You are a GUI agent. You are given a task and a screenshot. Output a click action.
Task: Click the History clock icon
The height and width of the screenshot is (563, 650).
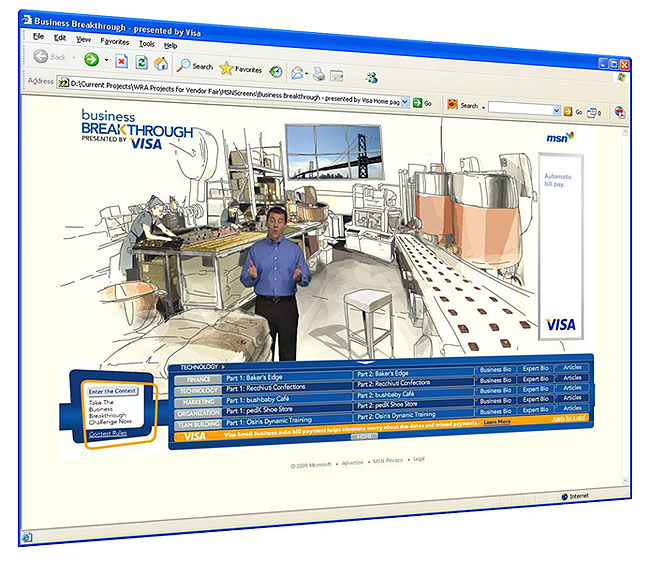276,72
